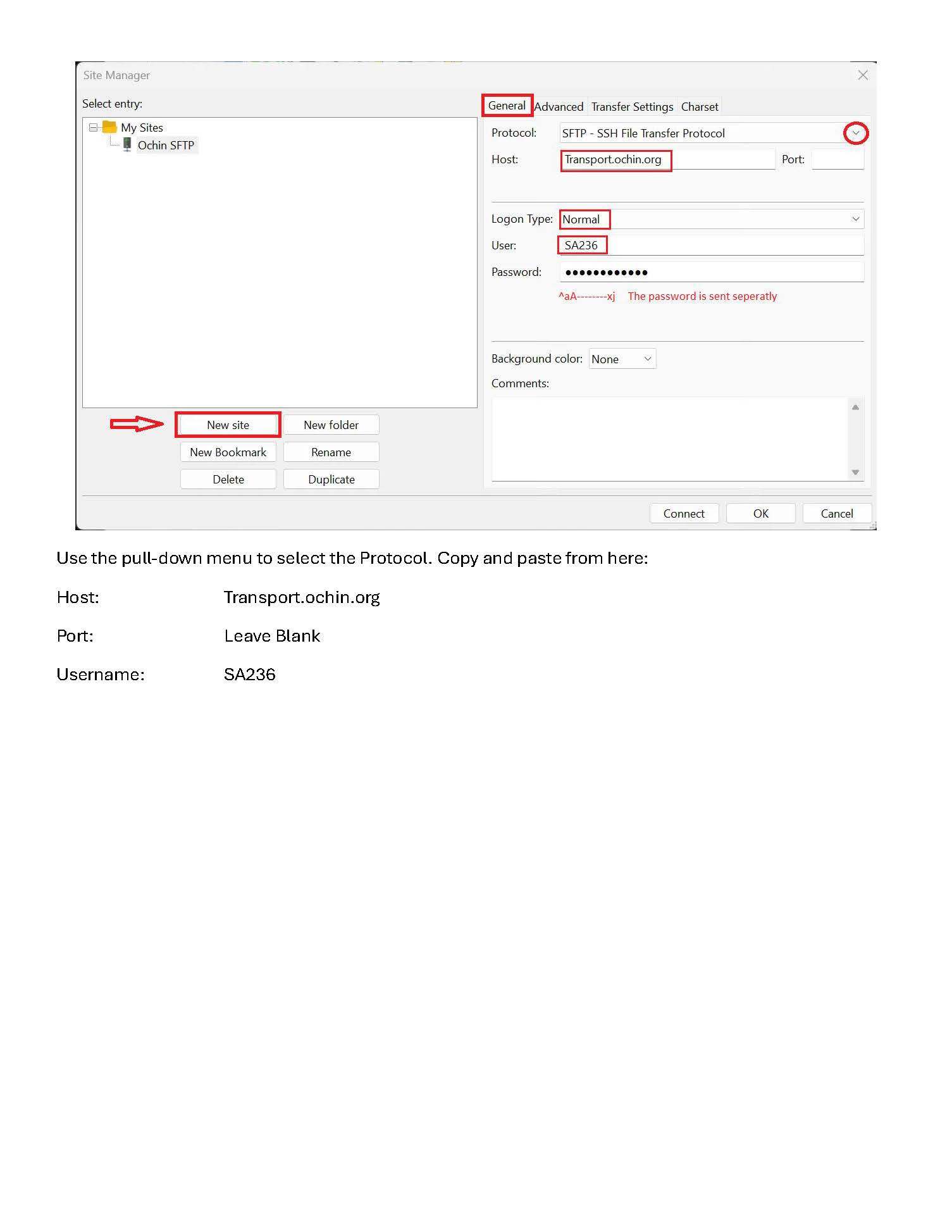Click the Rename button
Image resolution: width=952 pixels, height=1232 pixels.
pos(331,452)
